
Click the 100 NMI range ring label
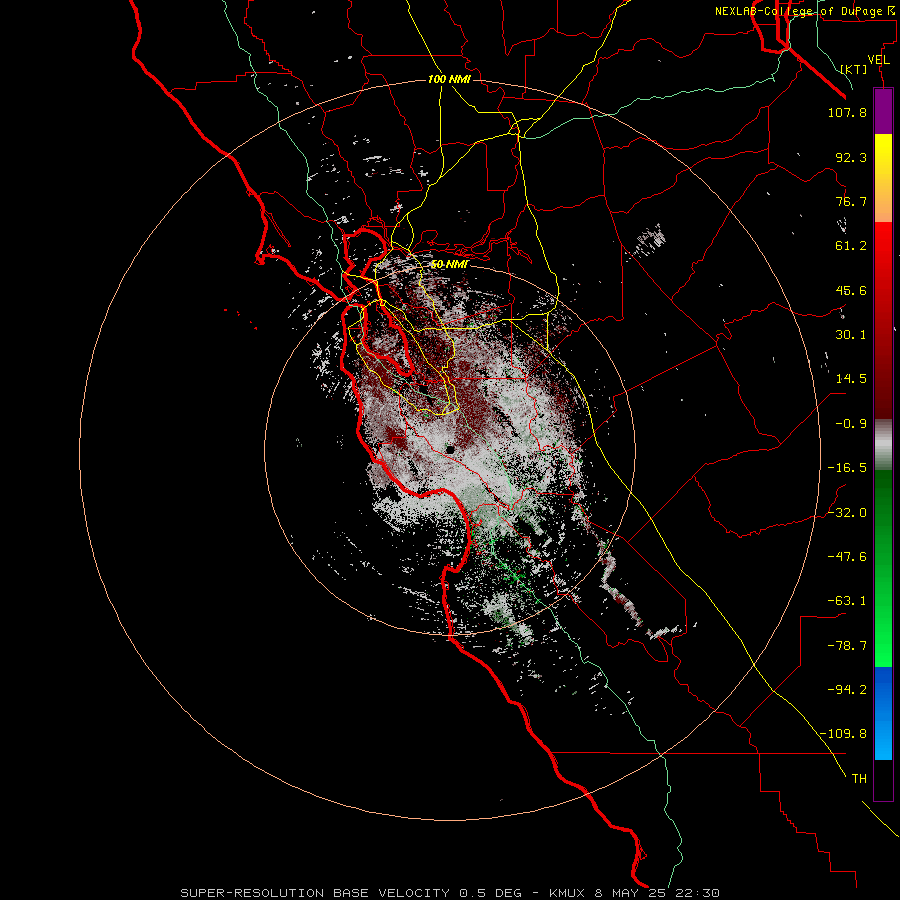coord(449,79)
